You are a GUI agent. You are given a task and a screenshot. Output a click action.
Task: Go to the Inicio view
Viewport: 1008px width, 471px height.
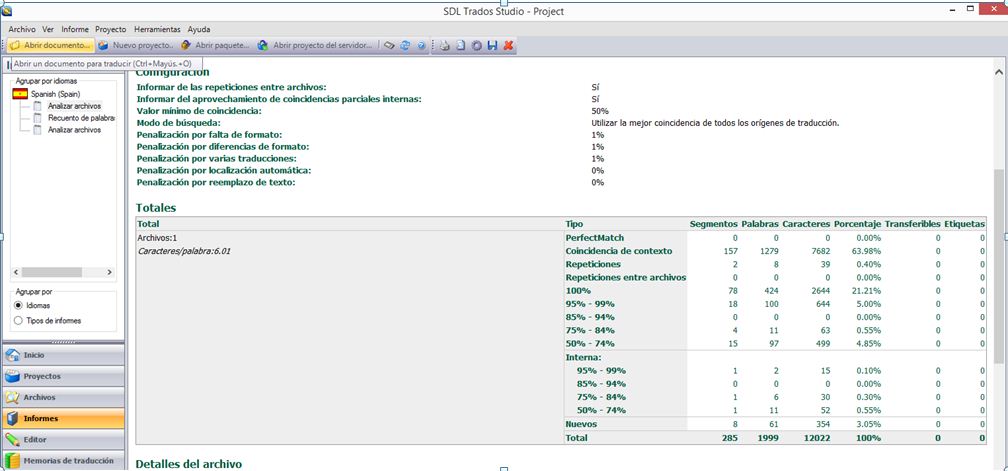tap(63, 355)
